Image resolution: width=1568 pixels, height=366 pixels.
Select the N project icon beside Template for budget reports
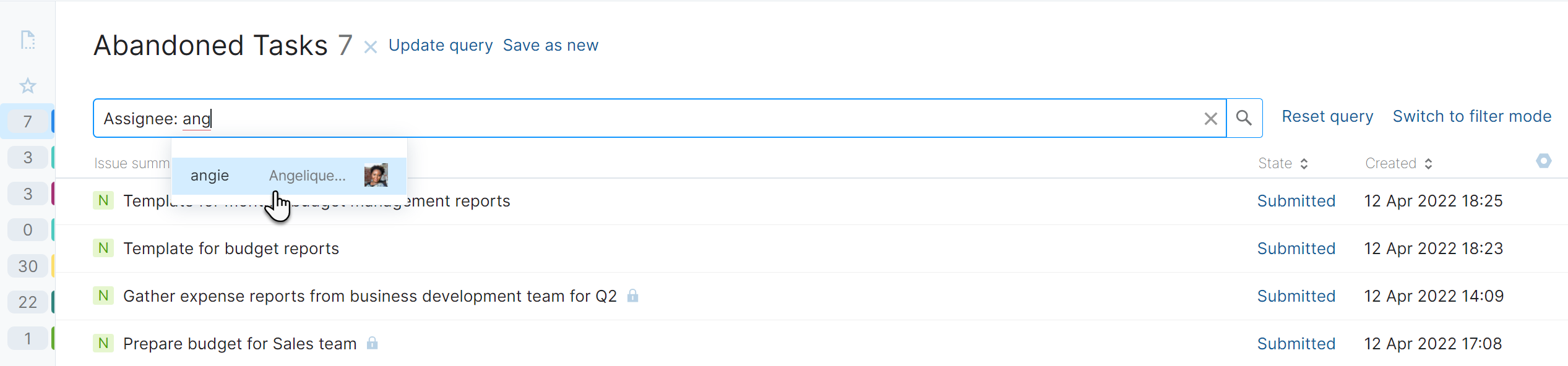[x=103, y=248]
